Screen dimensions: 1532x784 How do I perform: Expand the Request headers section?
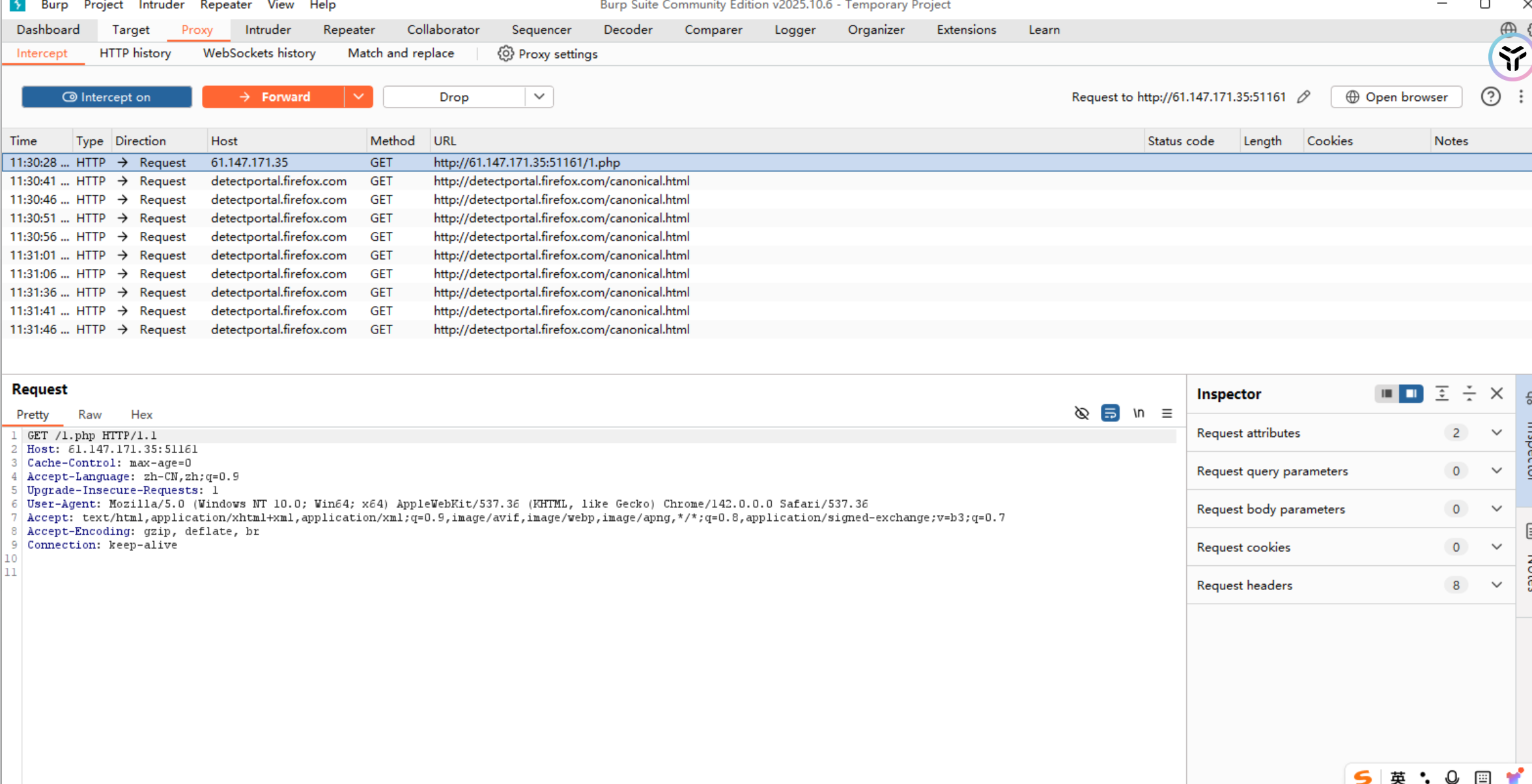pyautogui.click(x=1496, y=585)
